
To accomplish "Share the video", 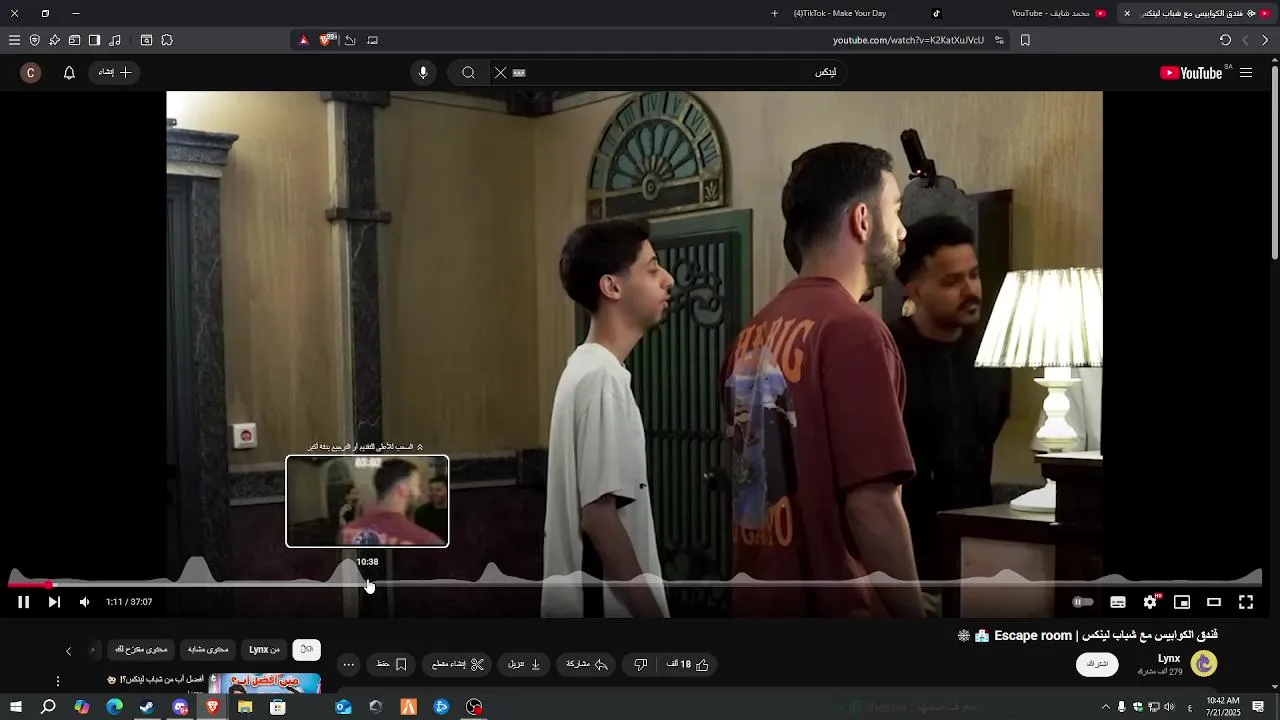I will point(587,664).
